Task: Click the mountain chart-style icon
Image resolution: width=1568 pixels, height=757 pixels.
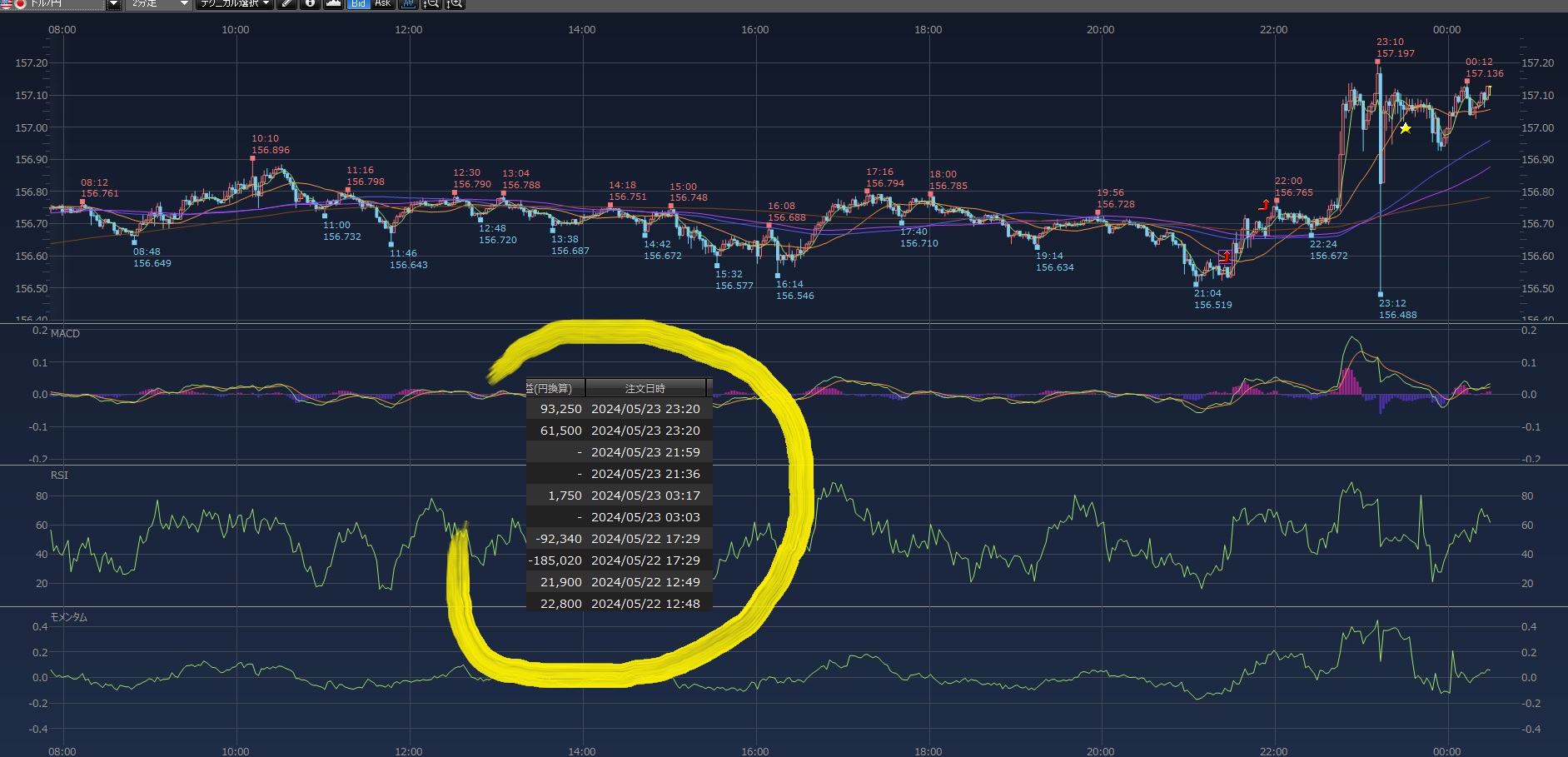Action: click(333, 4)
